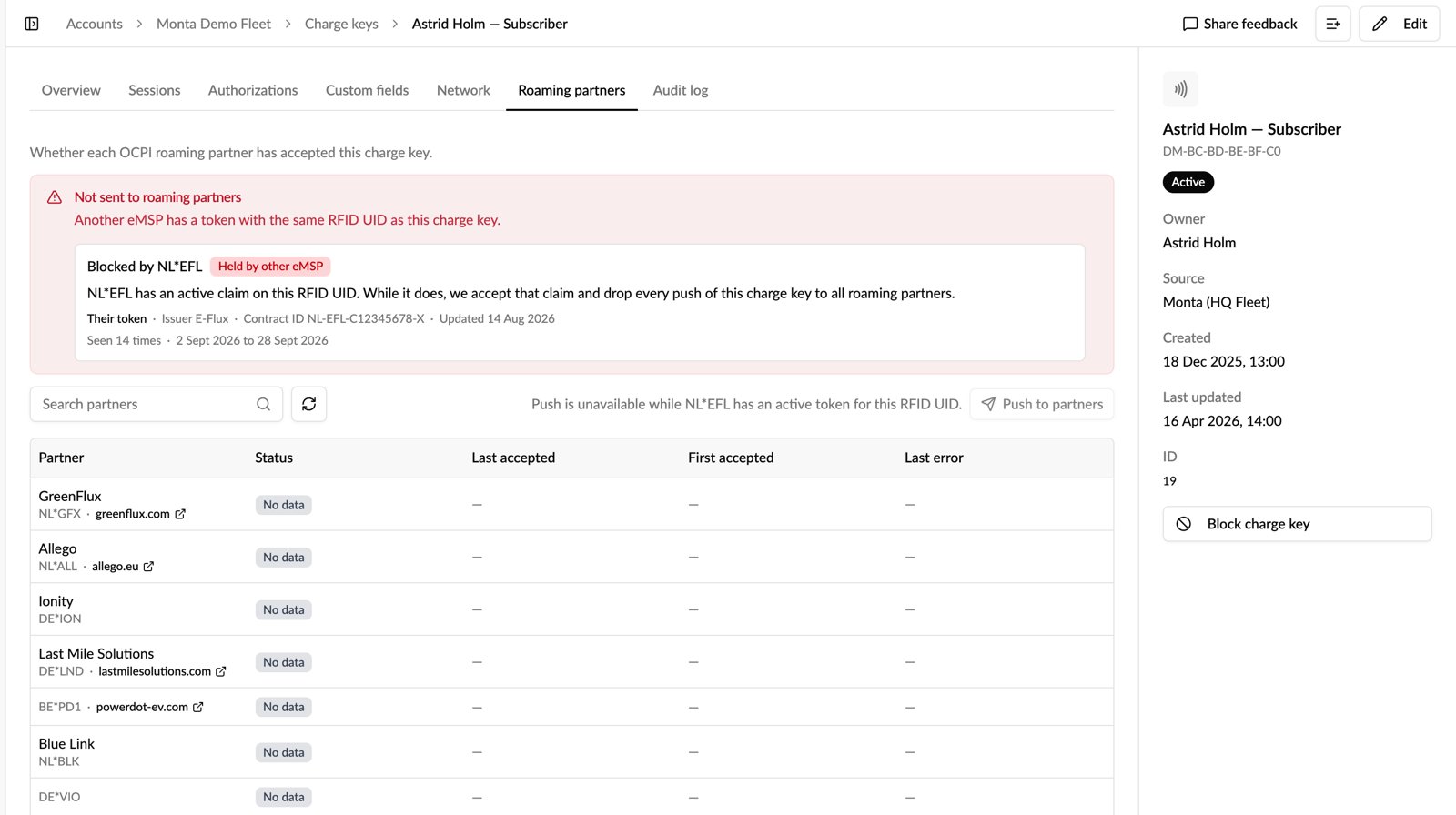Image resolution: width=1456 pixels, height=815 pixels.
Task: Click the Status column header
Action: click(x=274, y=458)
